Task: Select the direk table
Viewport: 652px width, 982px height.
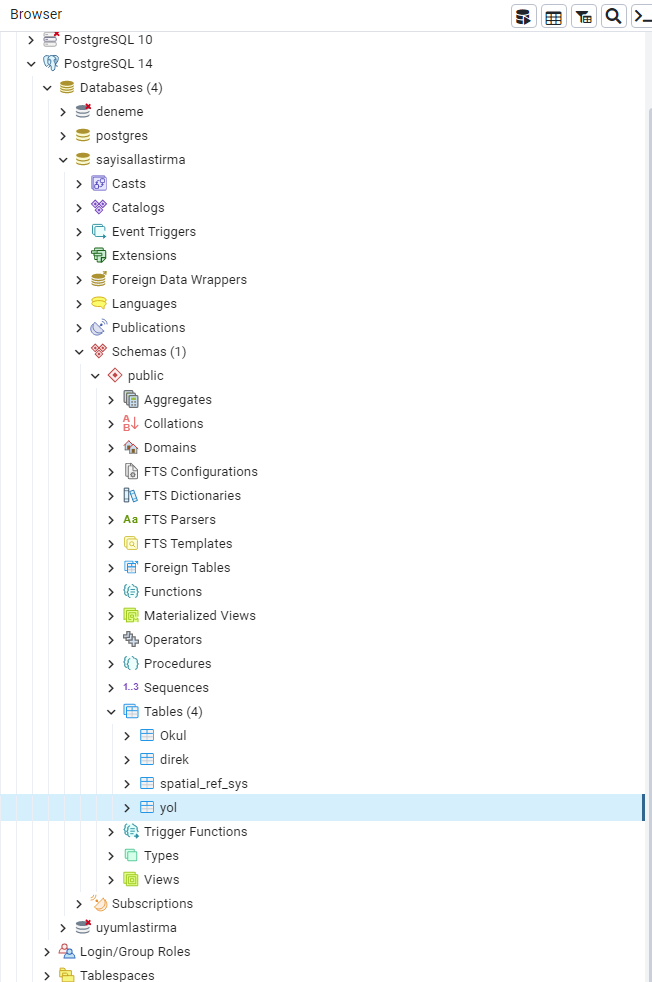Action: (x=174, y=760)
